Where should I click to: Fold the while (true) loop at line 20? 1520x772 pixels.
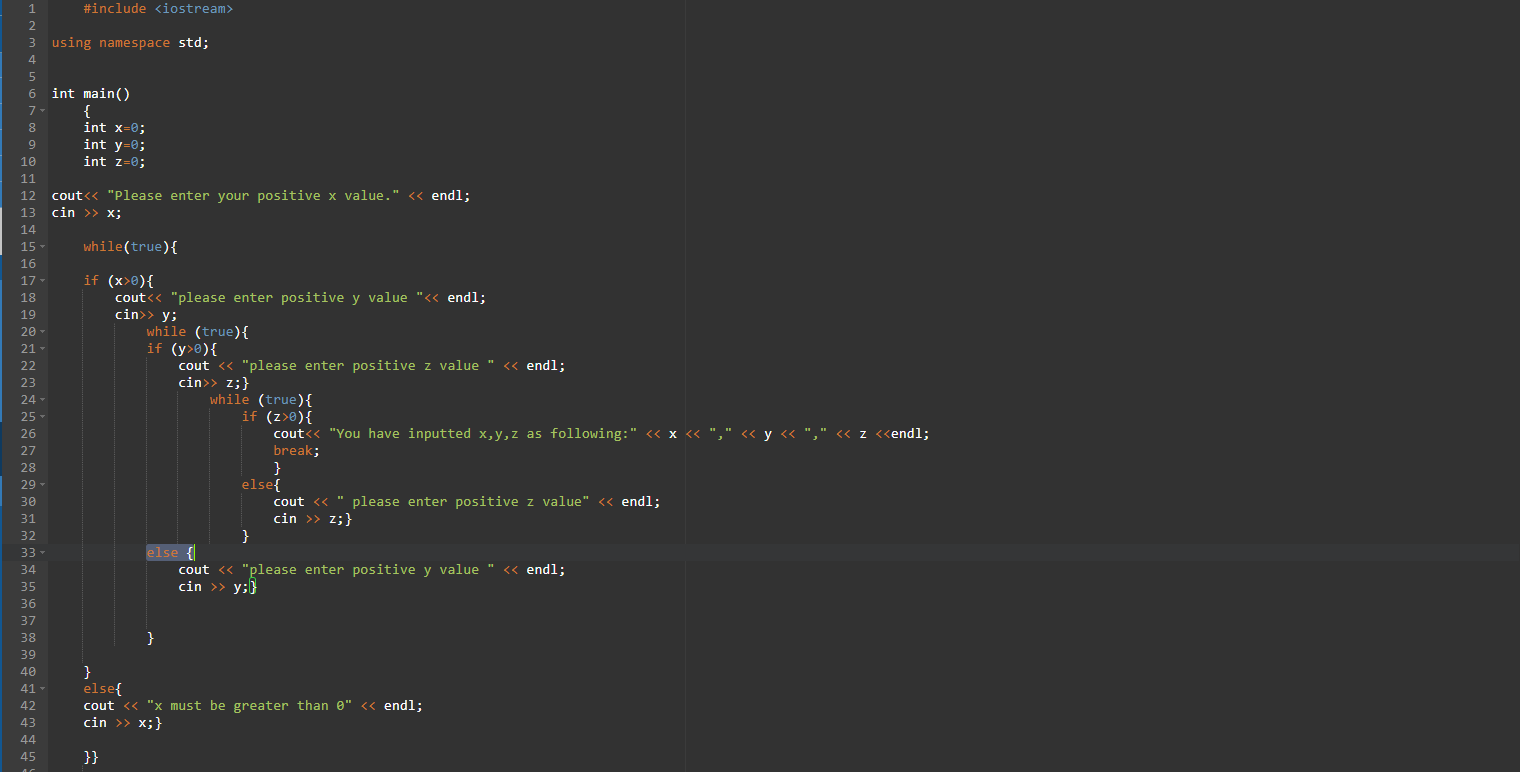point(44,331)
